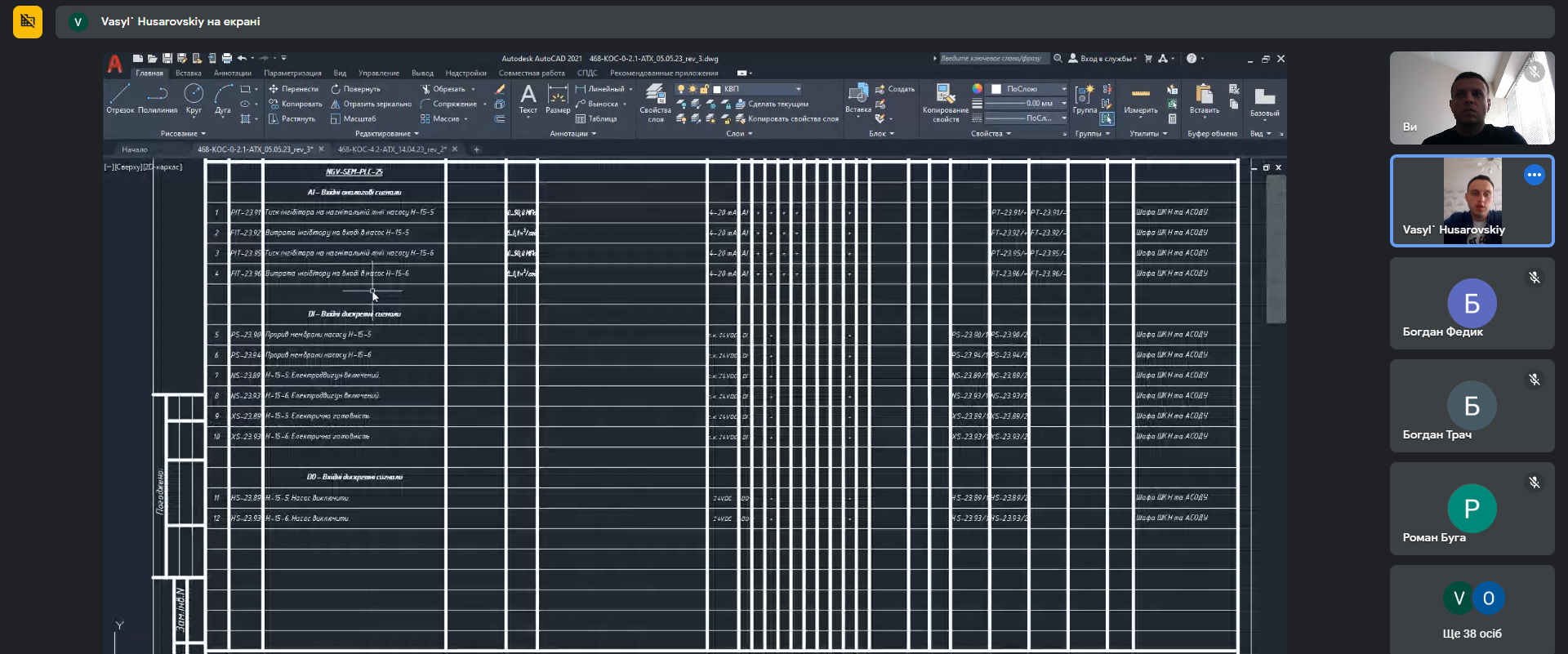Expand the Редактирование panel
1568x654 pixels.
click(387, 134)
